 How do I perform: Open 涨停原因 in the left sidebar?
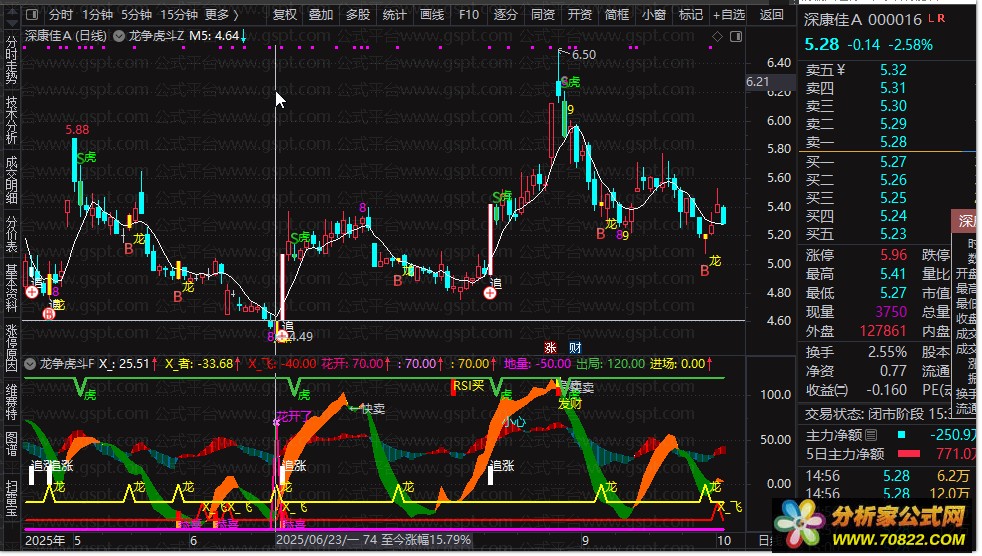pos(11,348)
